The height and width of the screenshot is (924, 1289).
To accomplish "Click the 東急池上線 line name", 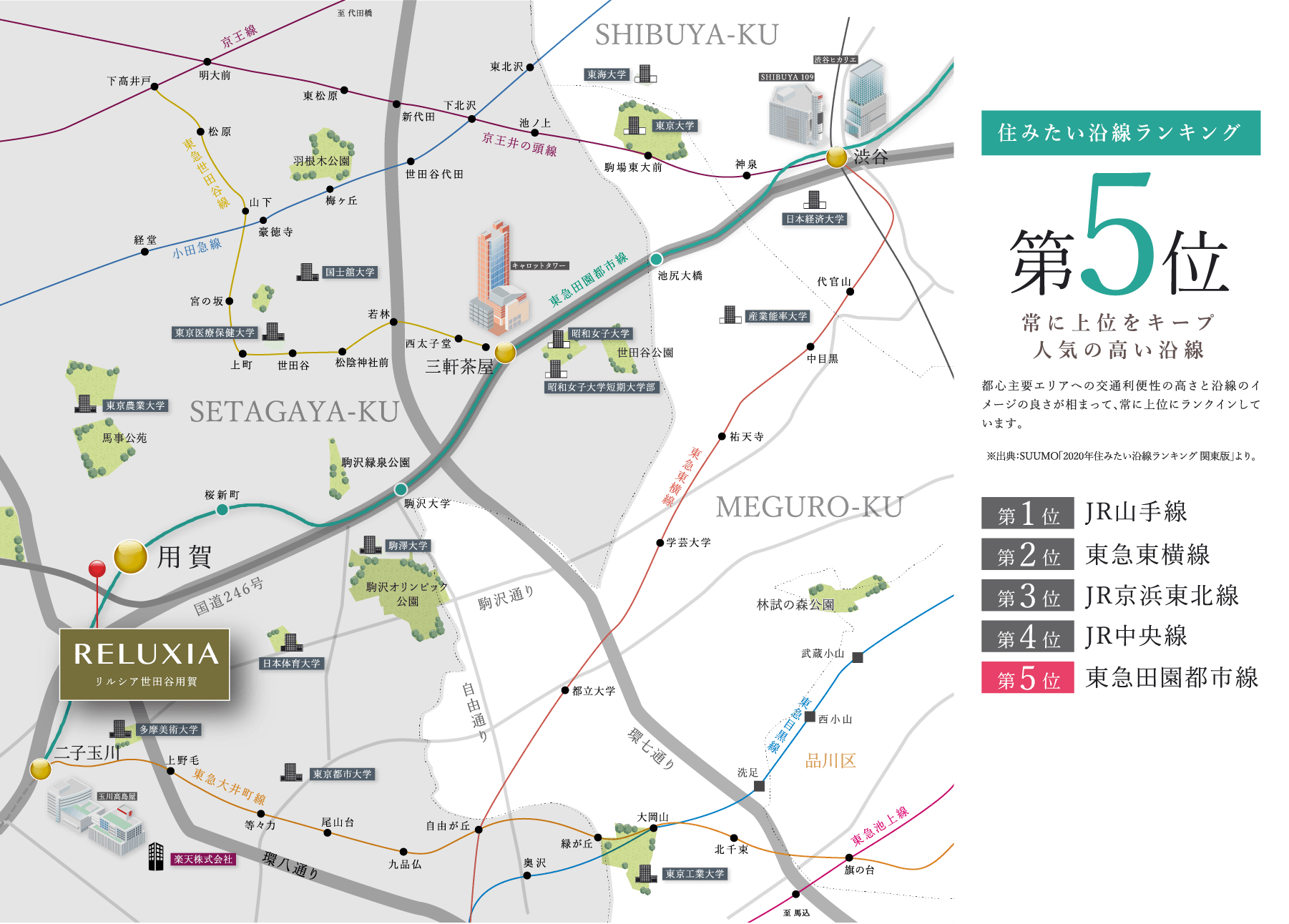I will (880, 825).
